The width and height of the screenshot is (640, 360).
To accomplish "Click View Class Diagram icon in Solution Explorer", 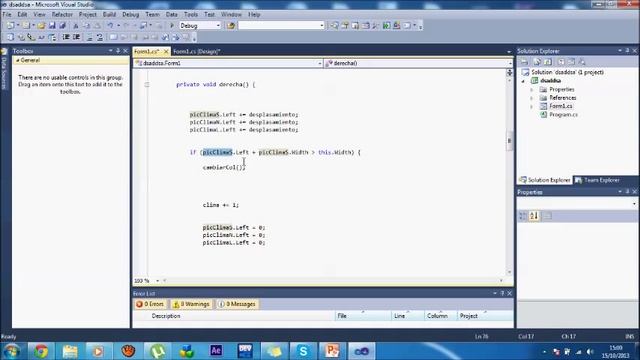I will (x=582, y=62).
